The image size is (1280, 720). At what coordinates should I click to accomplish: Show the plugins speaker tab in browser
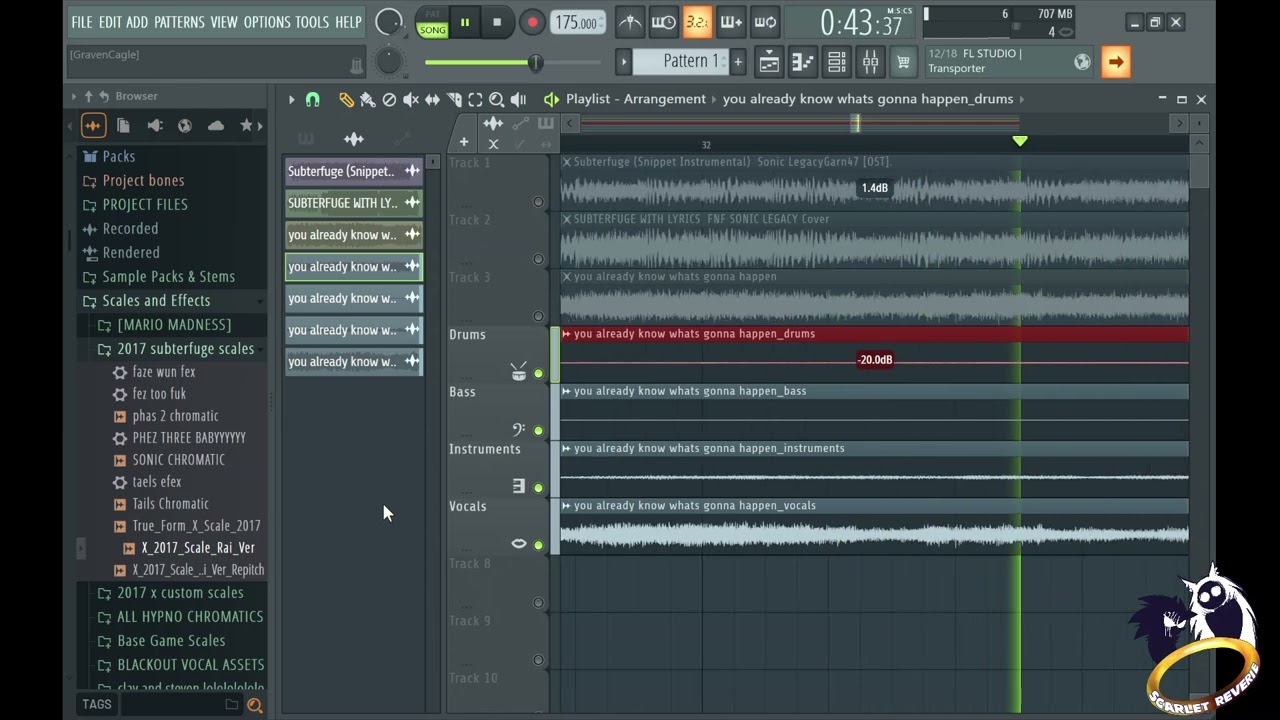point(154,125)
